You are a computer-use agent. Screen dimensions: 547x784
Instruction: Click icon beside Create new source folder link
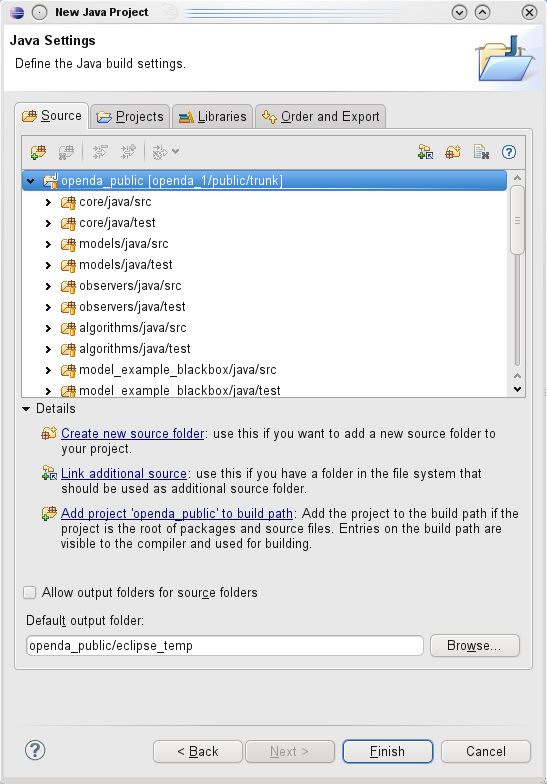pos(49,433)
